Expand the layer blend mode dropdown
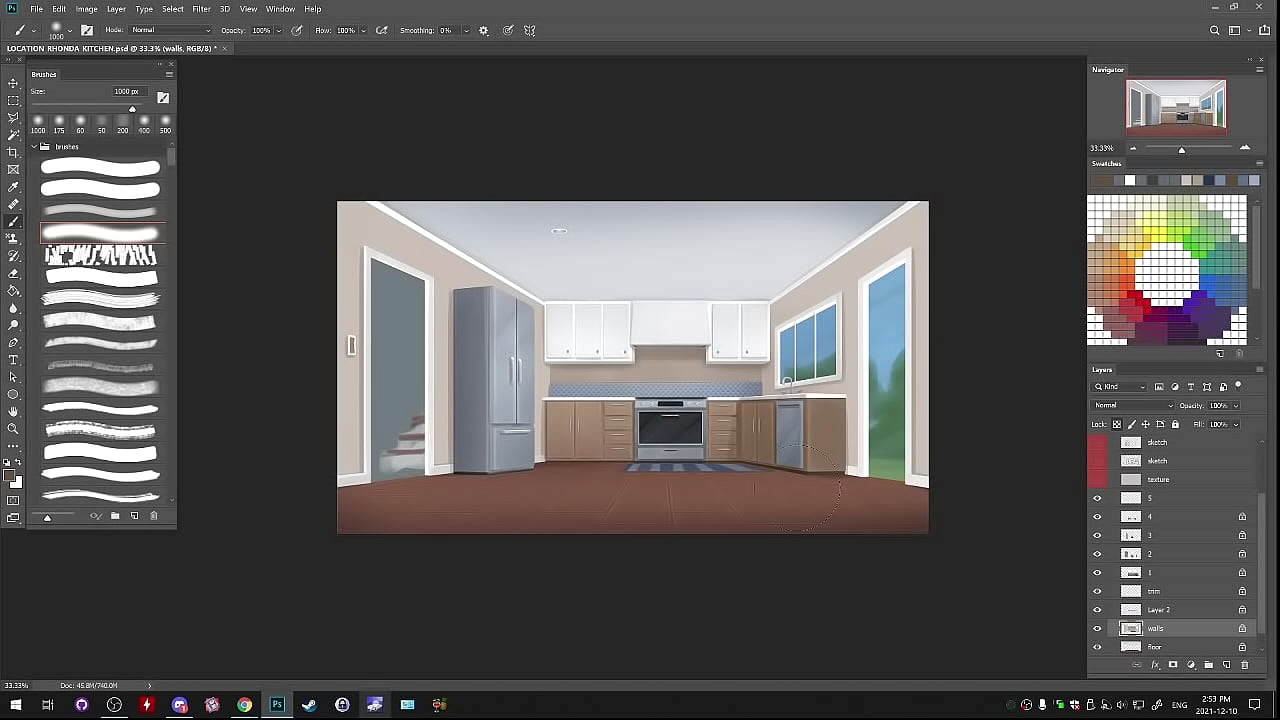This screenshot has width=1280, height=720. (x=1132, y=406)
